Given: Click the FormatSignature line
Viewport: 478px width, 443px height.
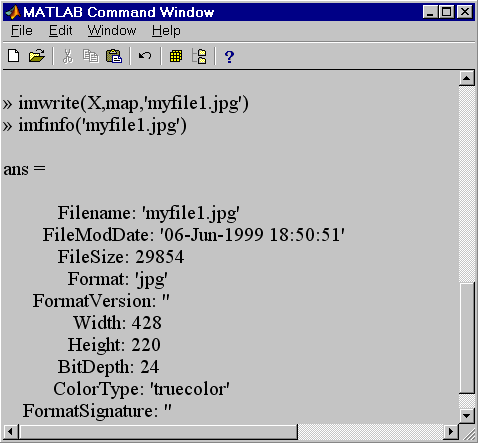Looking at the screenshot, I should click(97, 411).
